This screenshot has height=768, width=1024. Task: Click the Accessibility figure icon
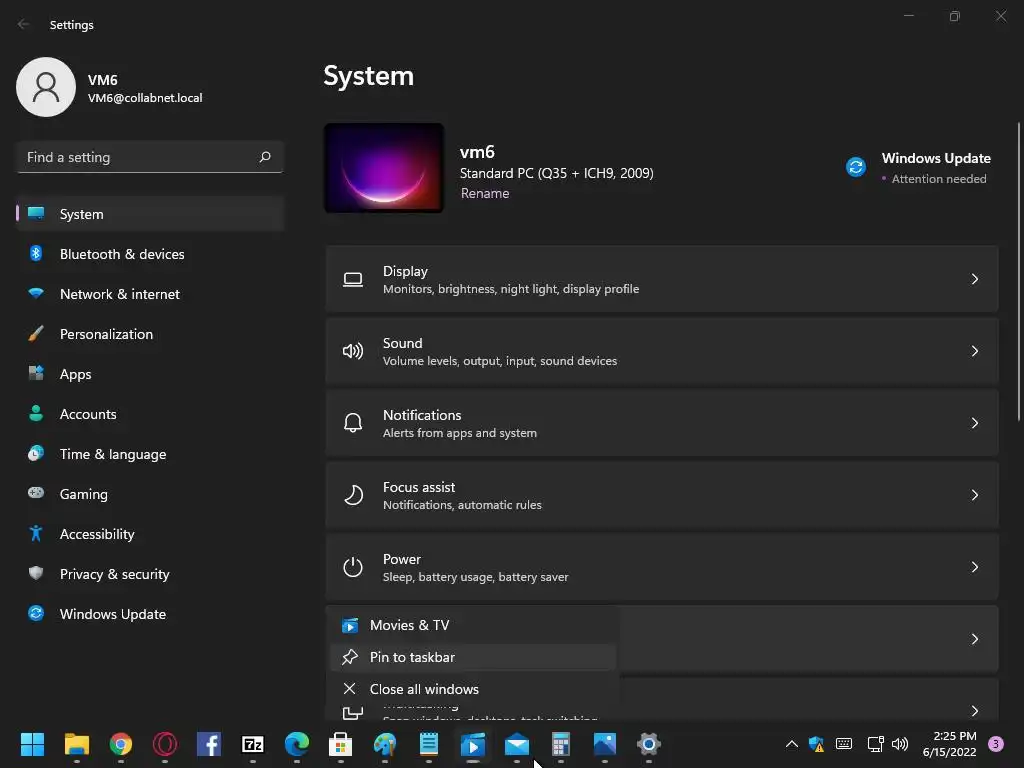pyautogui.click(x=36, y=534)
